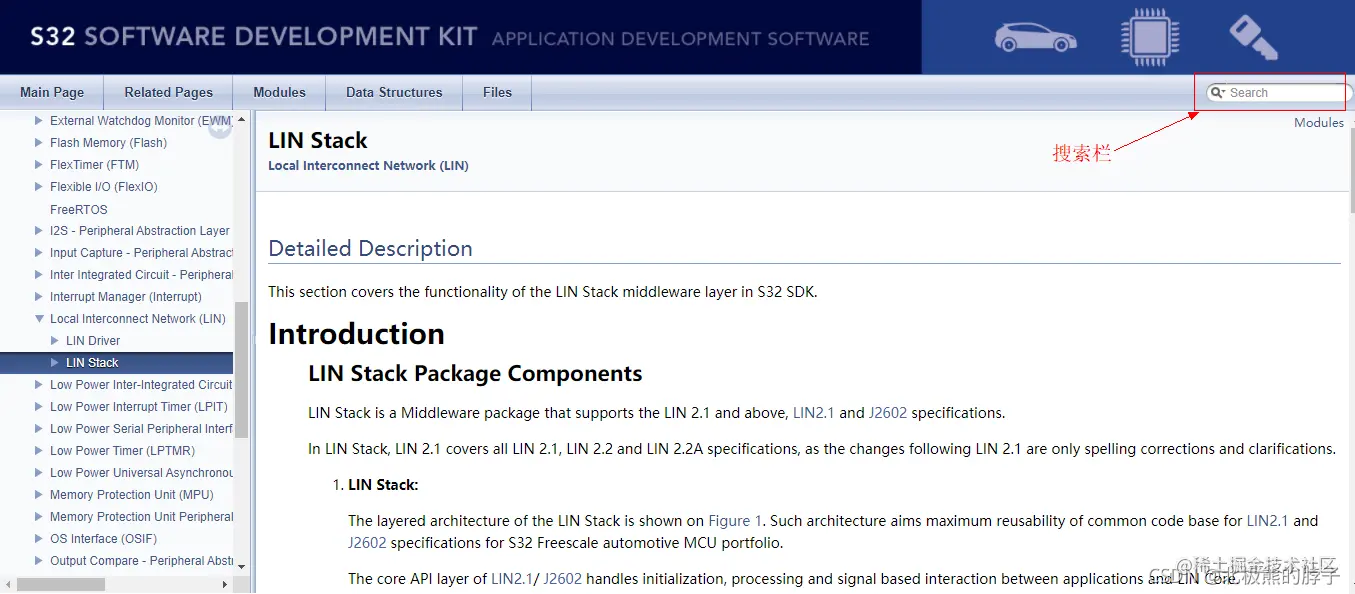Open the Figure 1 link

click(735, 520)
